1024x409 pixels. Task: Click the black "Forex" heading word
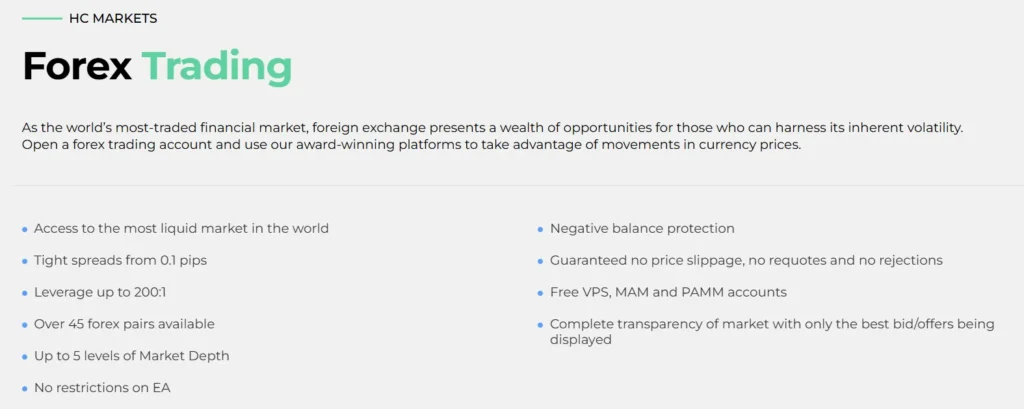tap(77, 67)
